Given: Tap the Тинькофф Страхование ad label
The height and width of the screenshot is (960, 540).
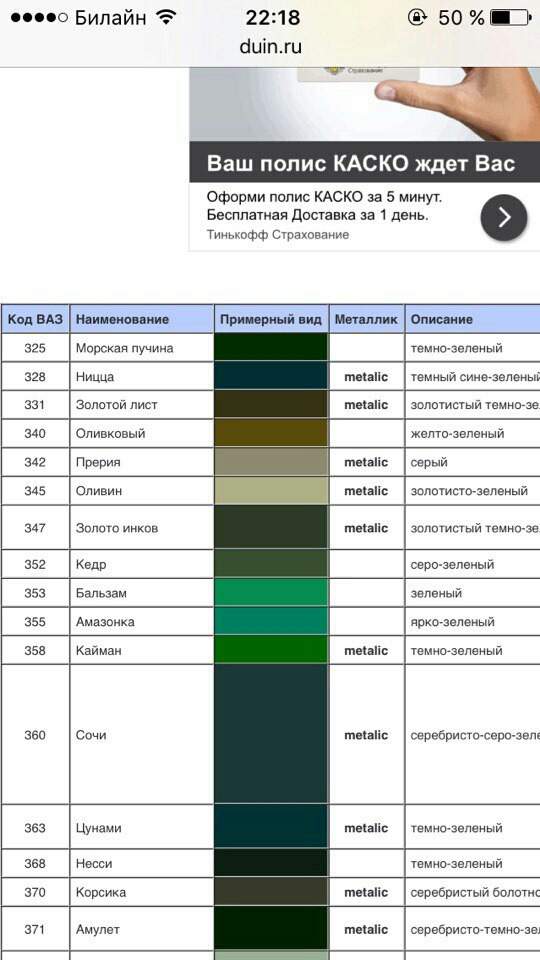Looking at the screenshot, I should click(x=278, y=235).
